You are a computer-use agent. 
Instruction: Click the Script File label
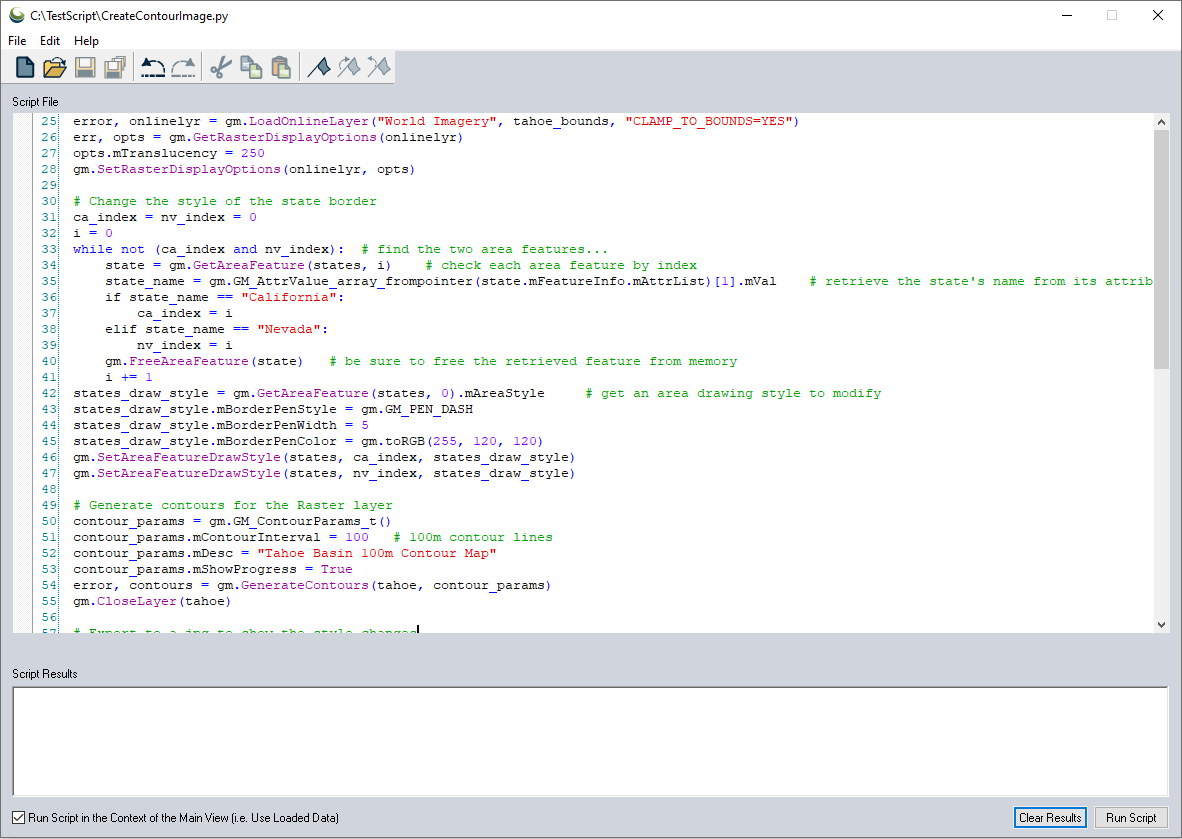35,102
